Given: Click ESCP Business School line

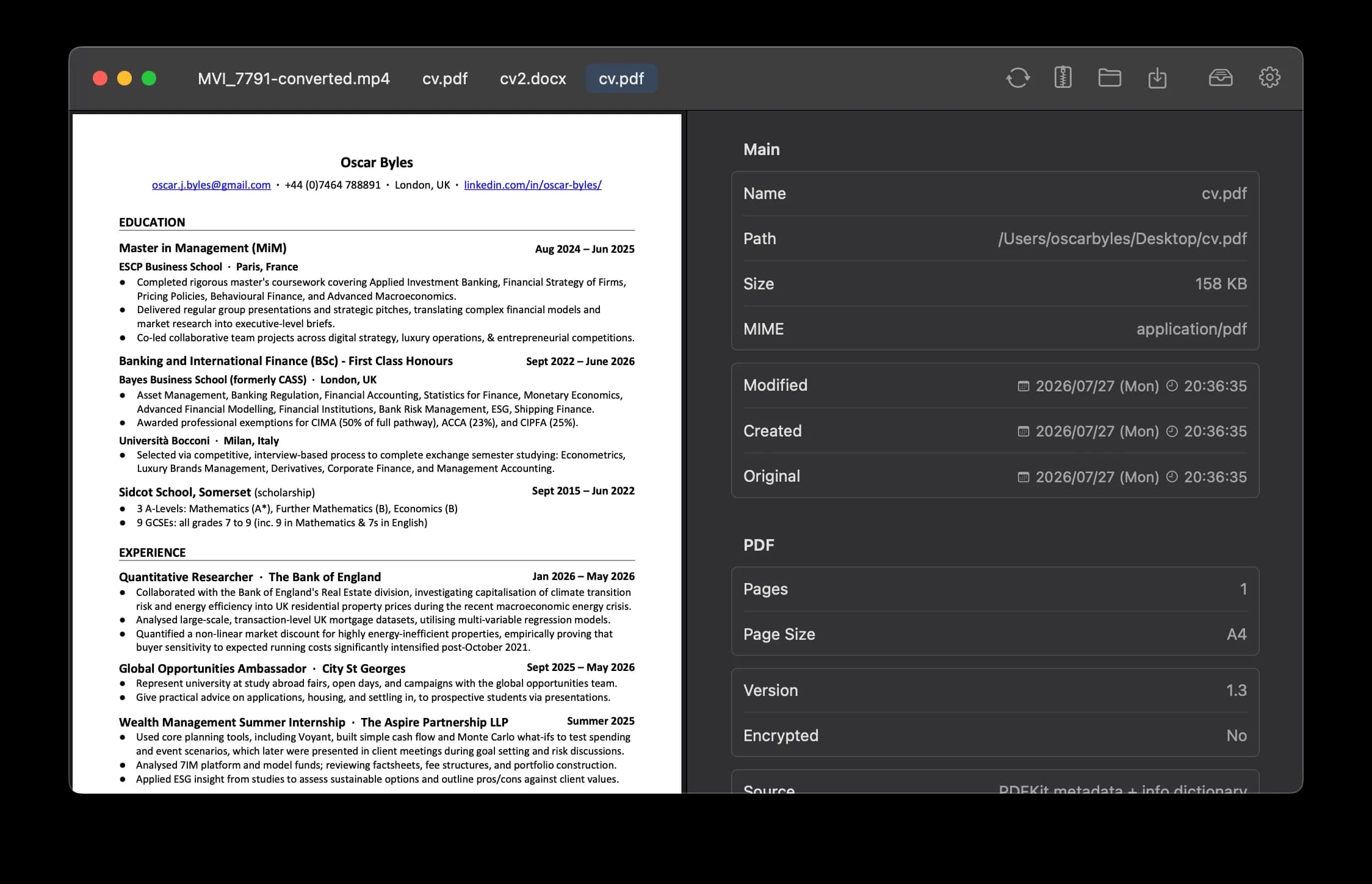Looking at the screenshot, I should (208, 267).
